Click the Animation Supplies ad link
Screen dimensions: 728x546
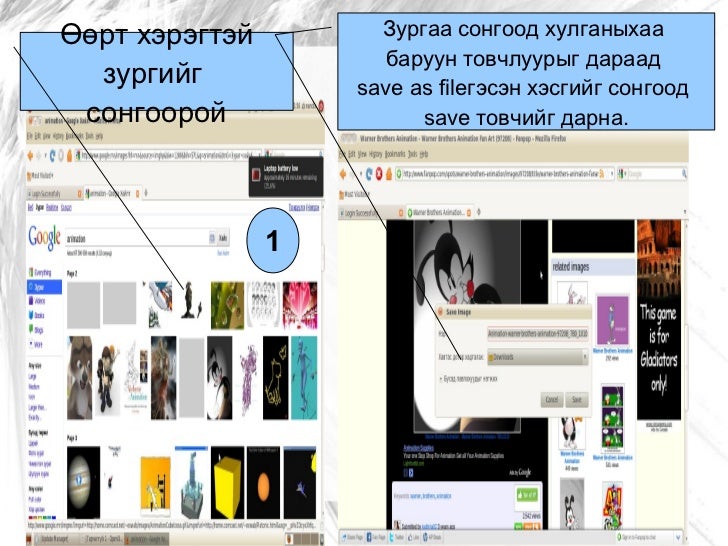418,448
